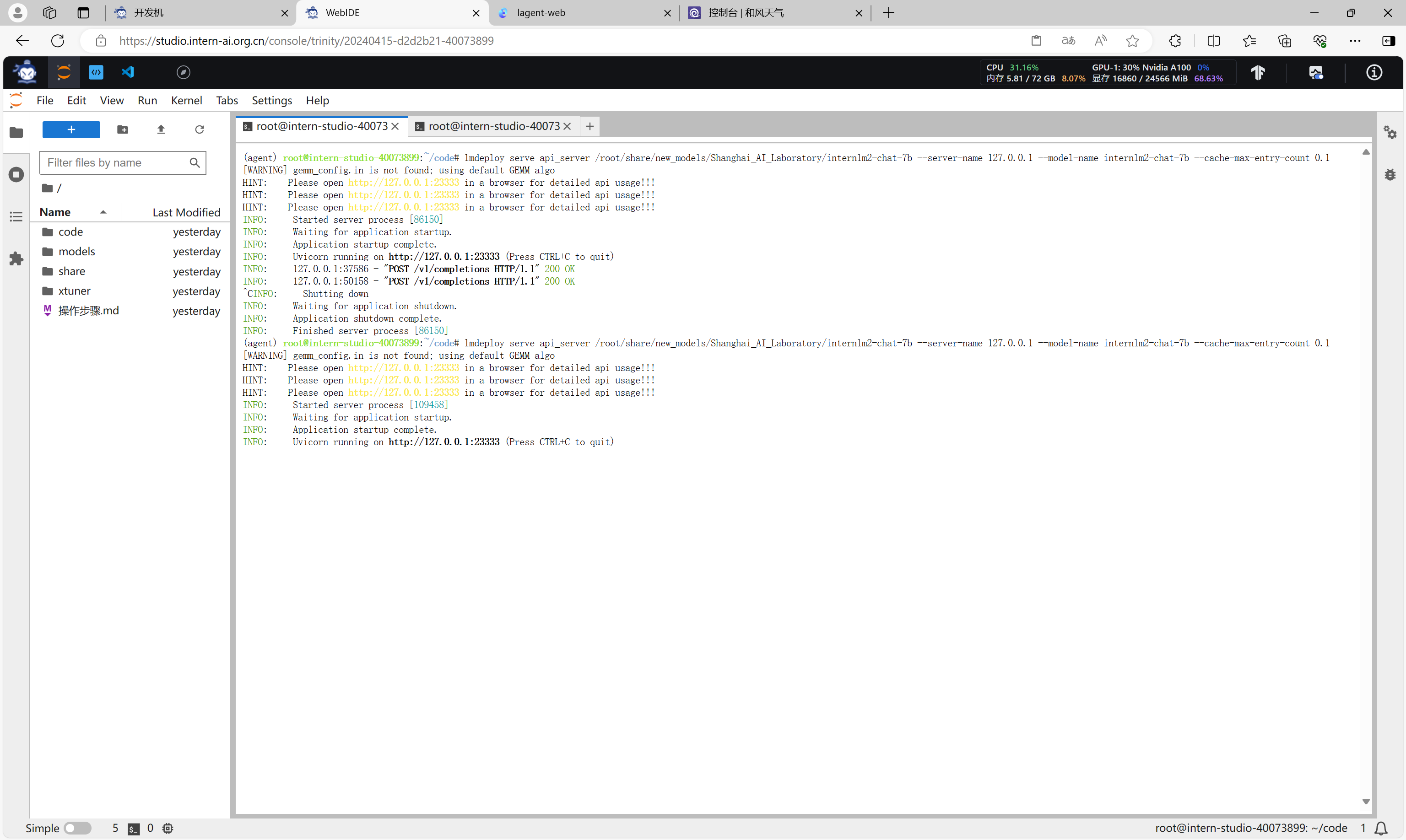Screen dimensions: 1406x840
Task: Sort files by the Last Modified column
Action: tap(176, 212)
